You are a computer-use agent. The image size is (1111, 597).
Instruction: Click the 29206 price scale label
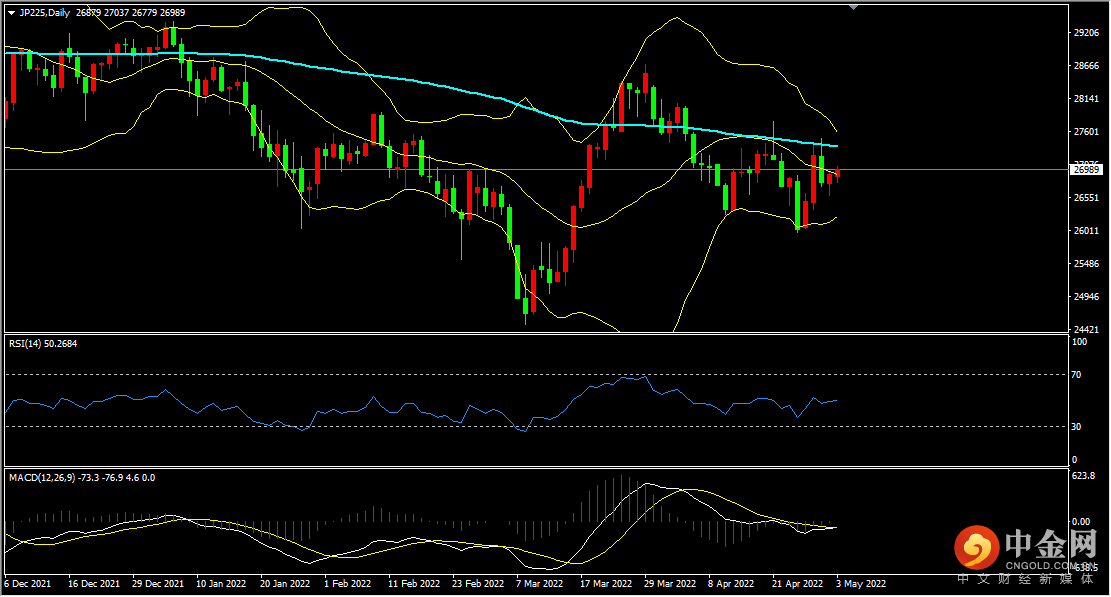(1086, 33)
